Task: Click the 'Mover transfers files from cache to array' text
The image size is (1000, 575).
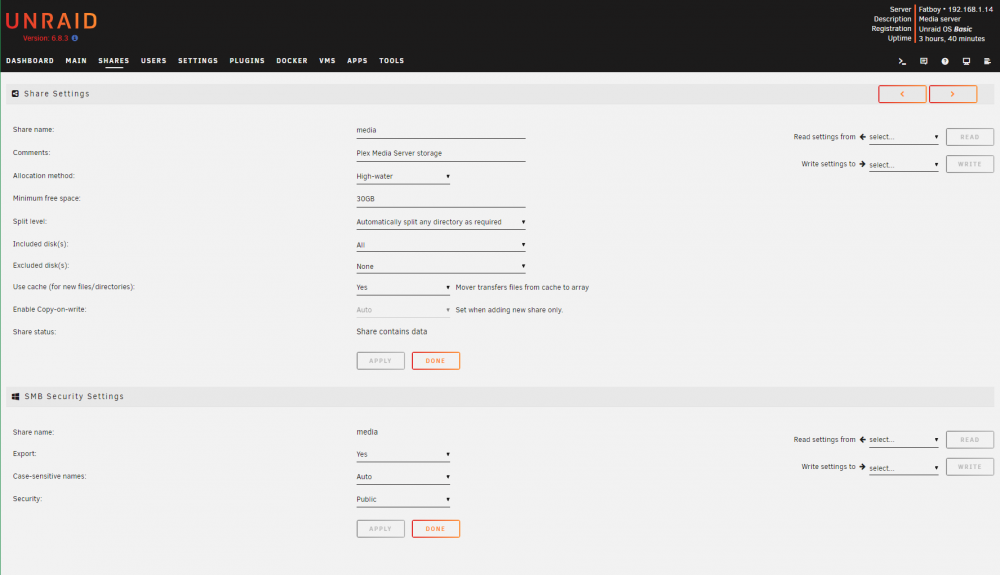Action: [x=522, y=288]
